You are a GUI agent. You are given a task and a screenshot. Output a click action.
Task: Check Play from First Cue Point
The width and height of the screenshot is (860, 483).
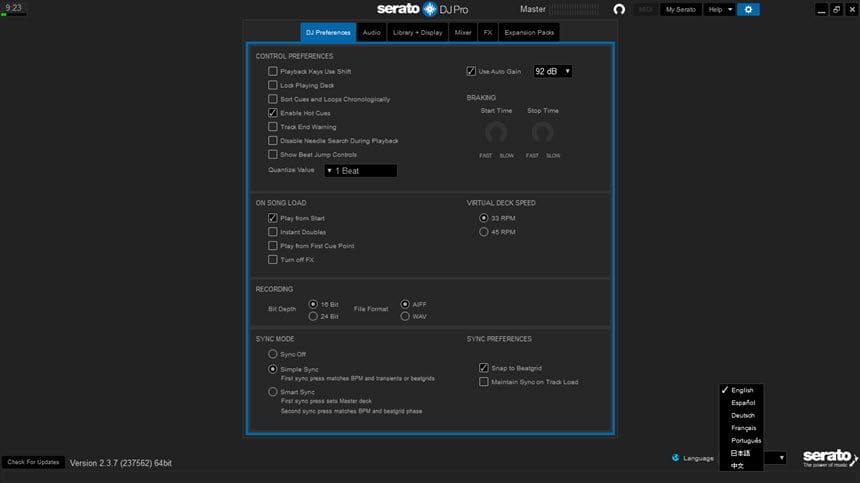pos(273,246)
